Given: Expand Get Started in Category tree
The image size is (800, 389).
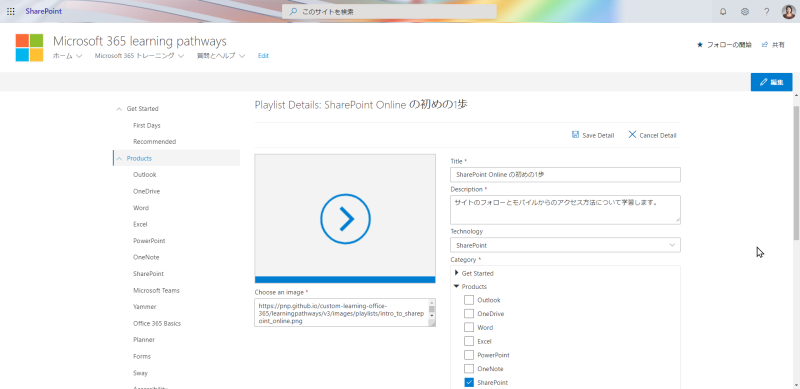Looking at the screenshot, I should pyautogui.click(x=457, y=273).
